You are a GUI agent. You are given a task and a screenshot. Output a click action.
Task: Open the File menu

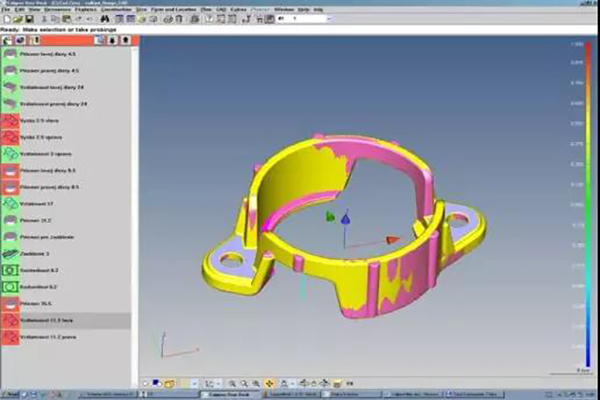(5, 9)
